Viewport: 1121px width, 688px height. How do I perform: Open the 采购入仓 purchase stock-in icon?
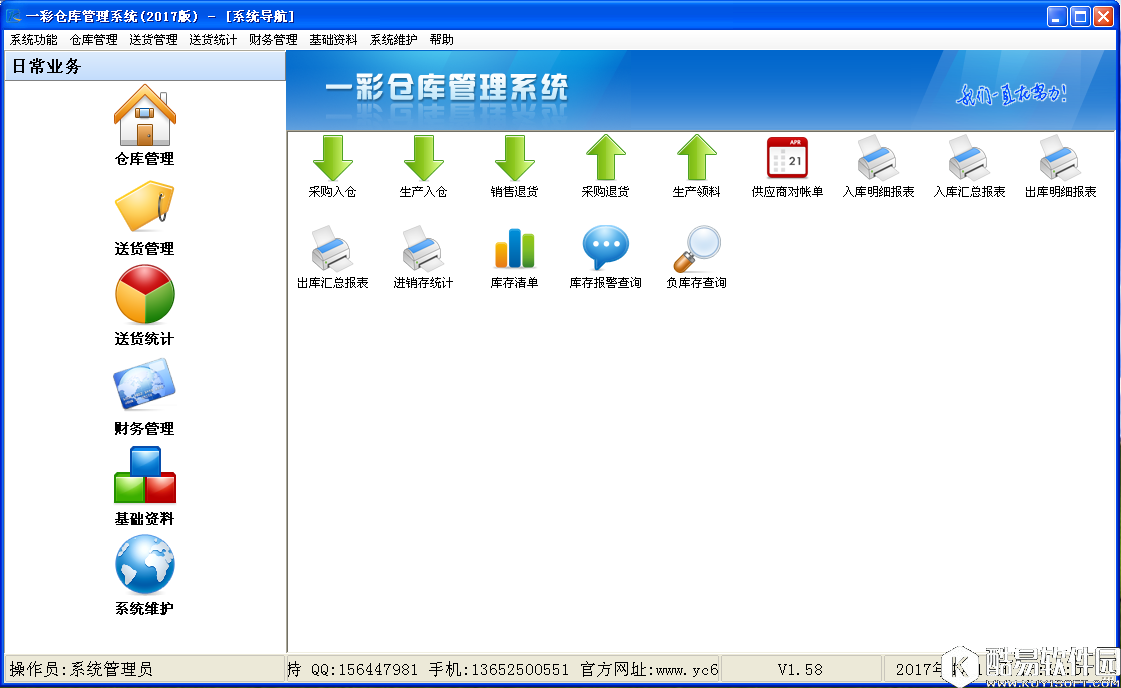coord(332,159)
